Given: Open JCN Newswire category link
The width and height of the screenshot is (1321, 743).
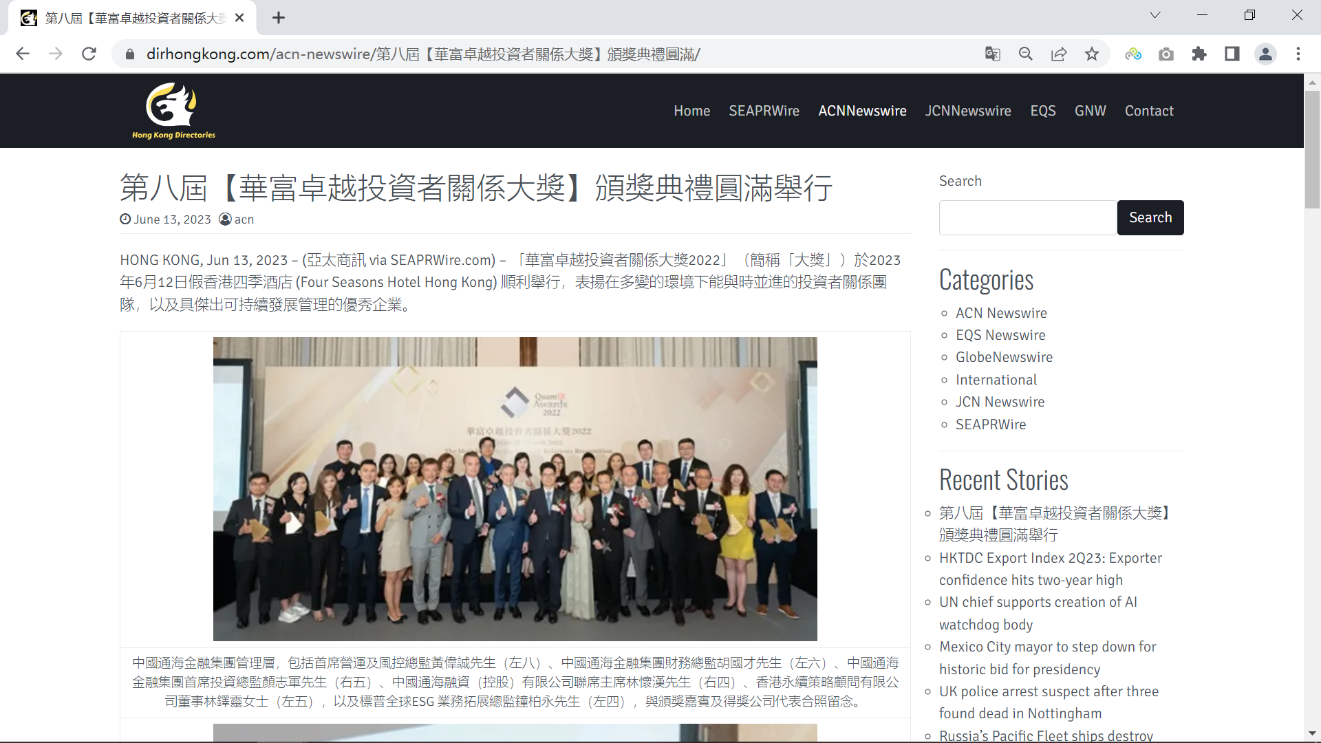Looking at the screenshot, I should point(1000,402).
